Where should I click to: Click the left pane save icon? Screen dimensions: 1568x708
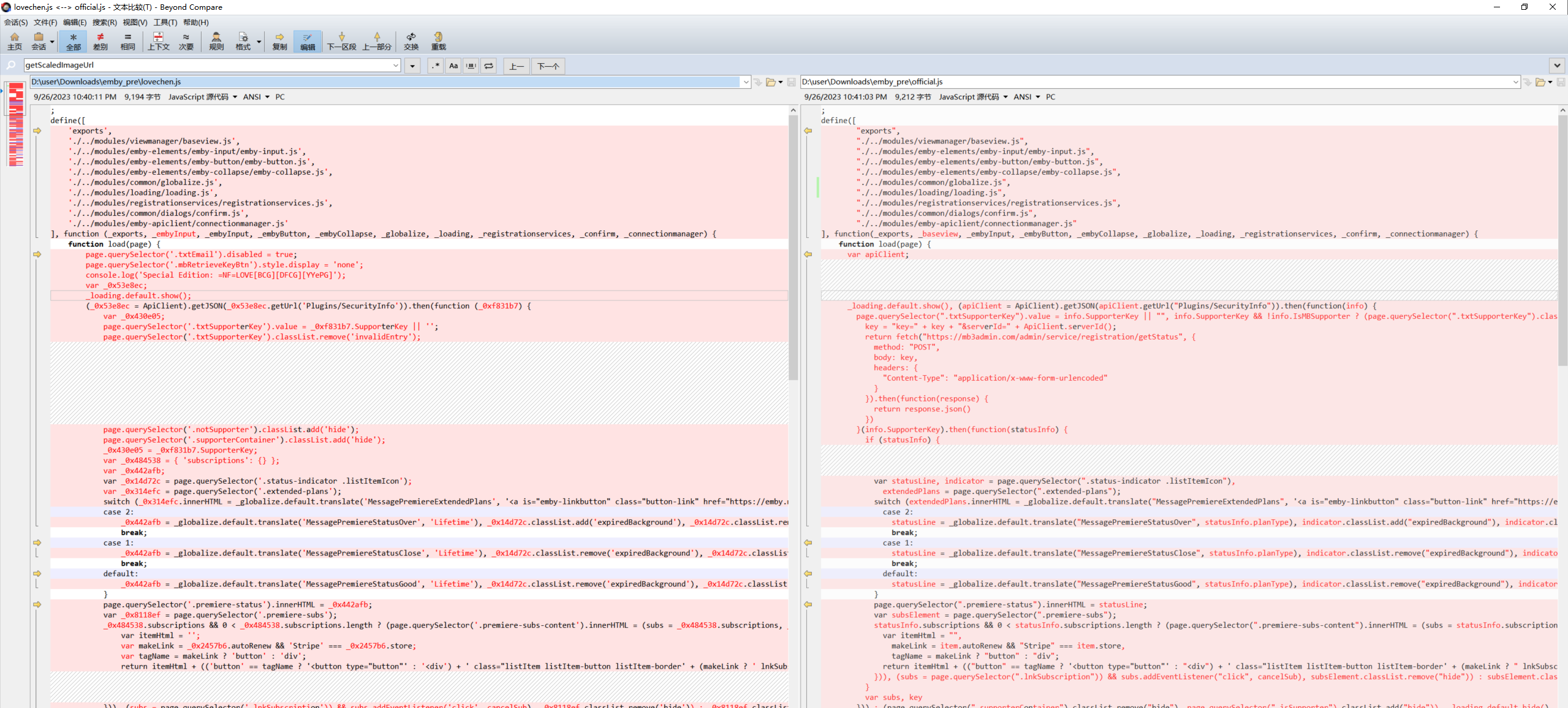[x=791, y=82]
